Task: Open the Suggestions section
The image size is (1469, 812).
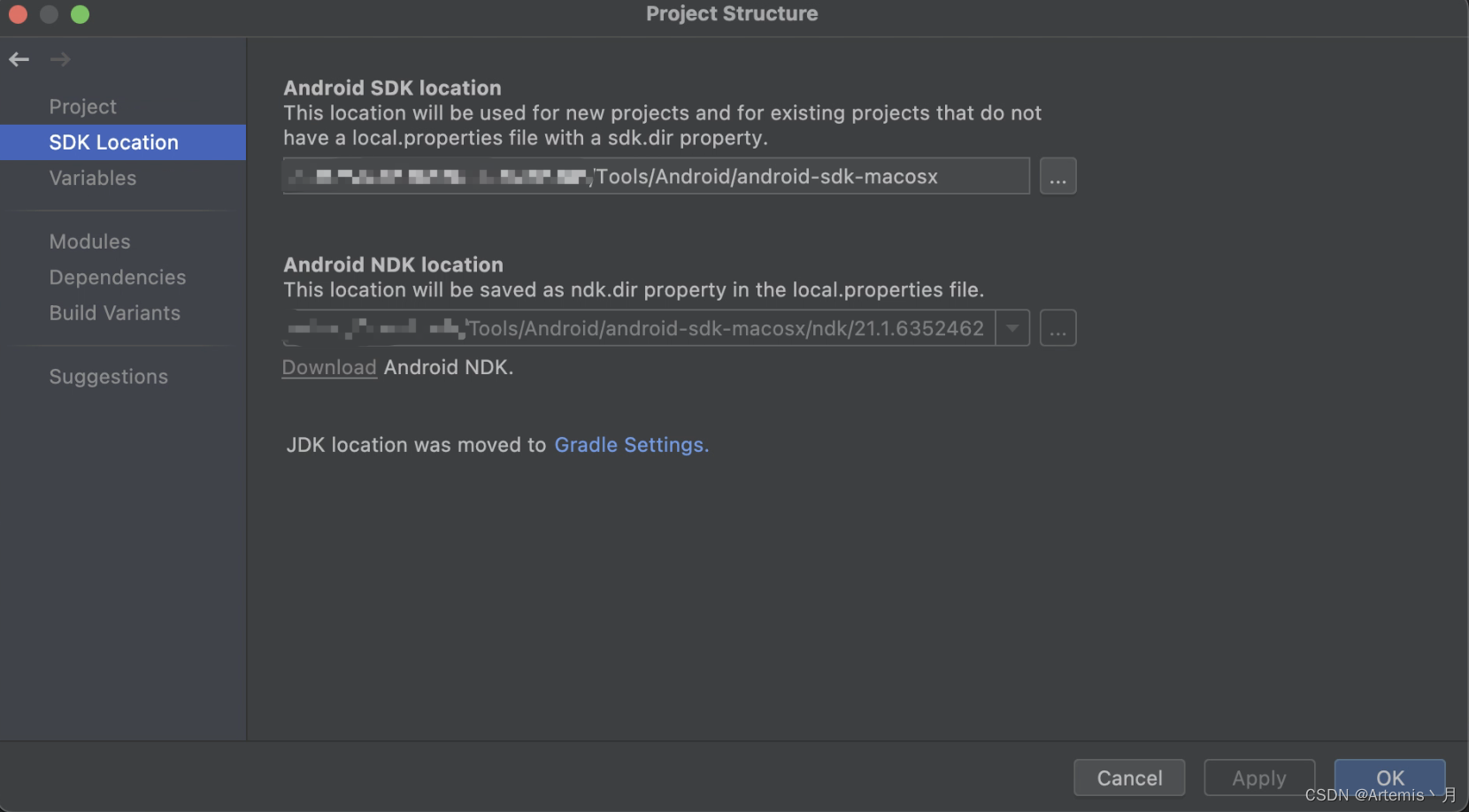Action: tap(108, 376)
